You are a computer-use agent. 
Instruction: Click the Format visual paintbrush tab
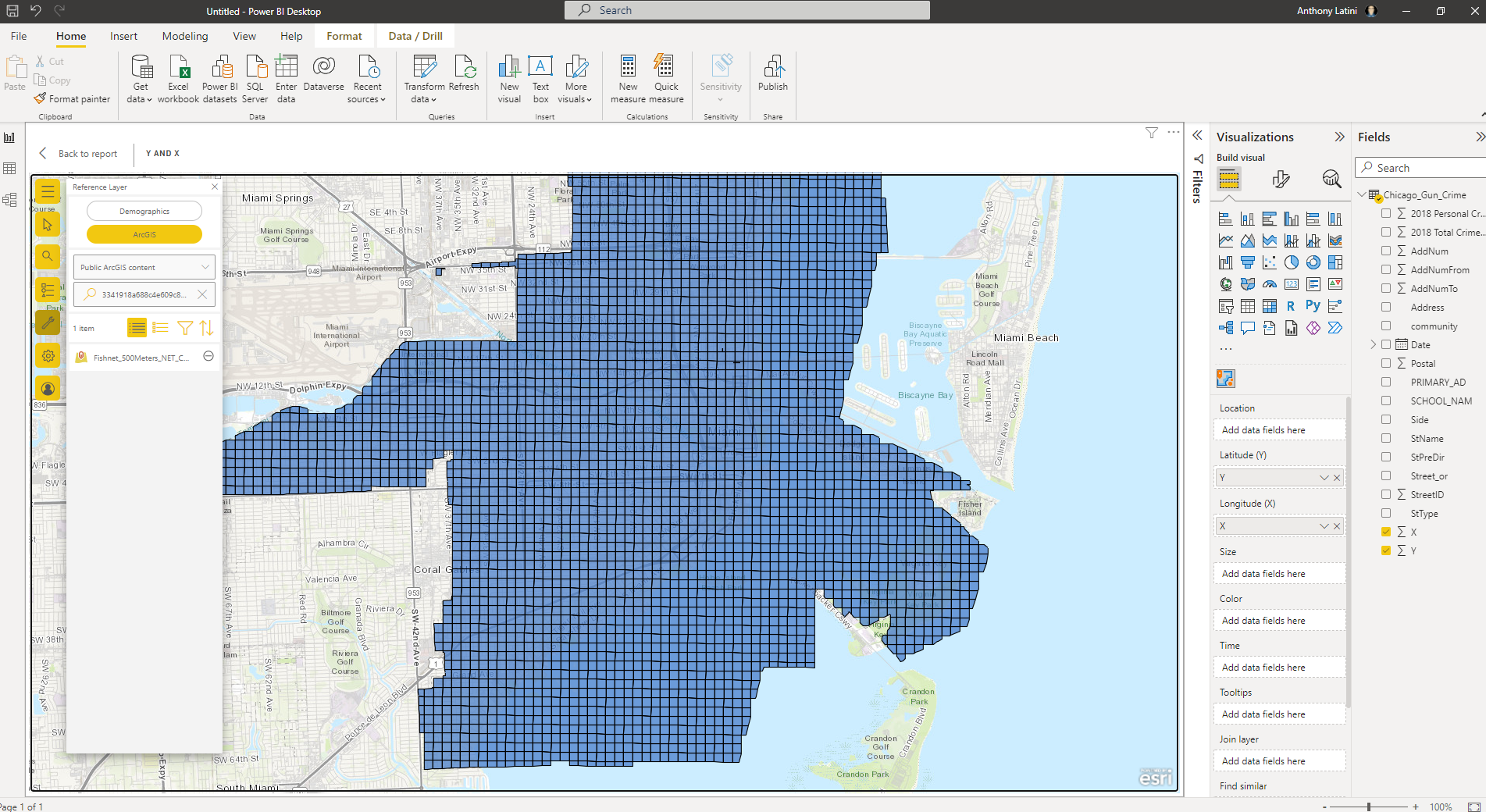point(1281,180)
